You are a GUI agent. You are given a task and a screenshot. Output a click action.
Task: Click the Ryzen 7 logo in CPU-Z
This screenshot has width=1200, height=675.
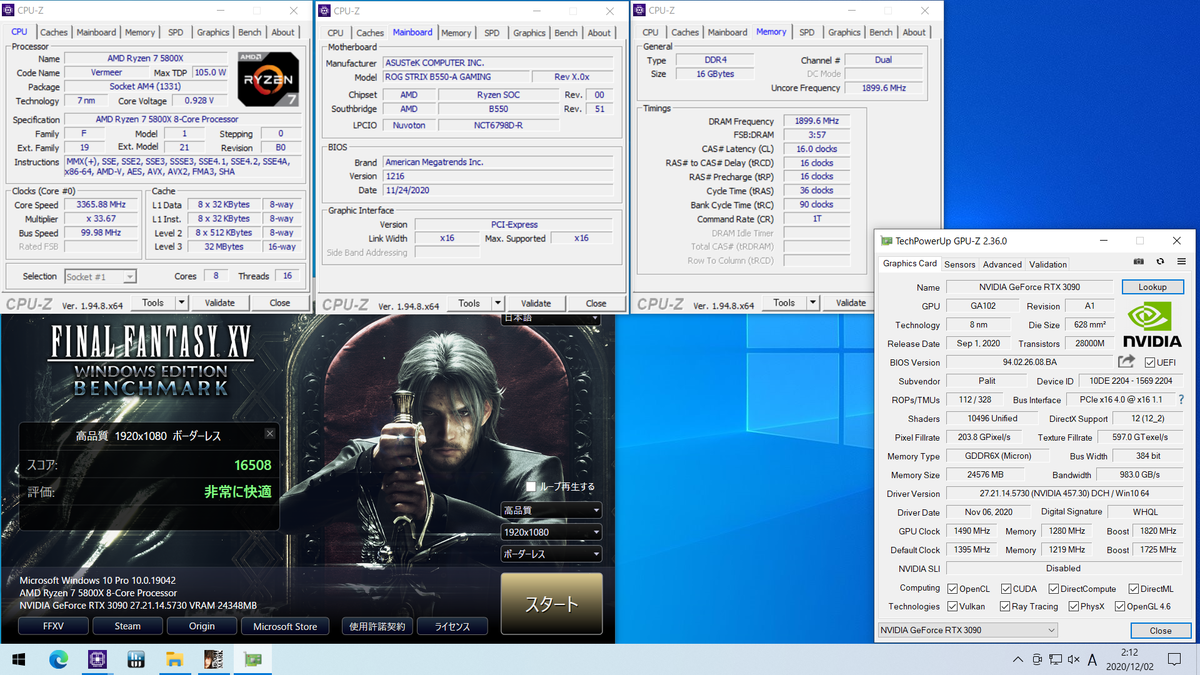pos(267,78)
